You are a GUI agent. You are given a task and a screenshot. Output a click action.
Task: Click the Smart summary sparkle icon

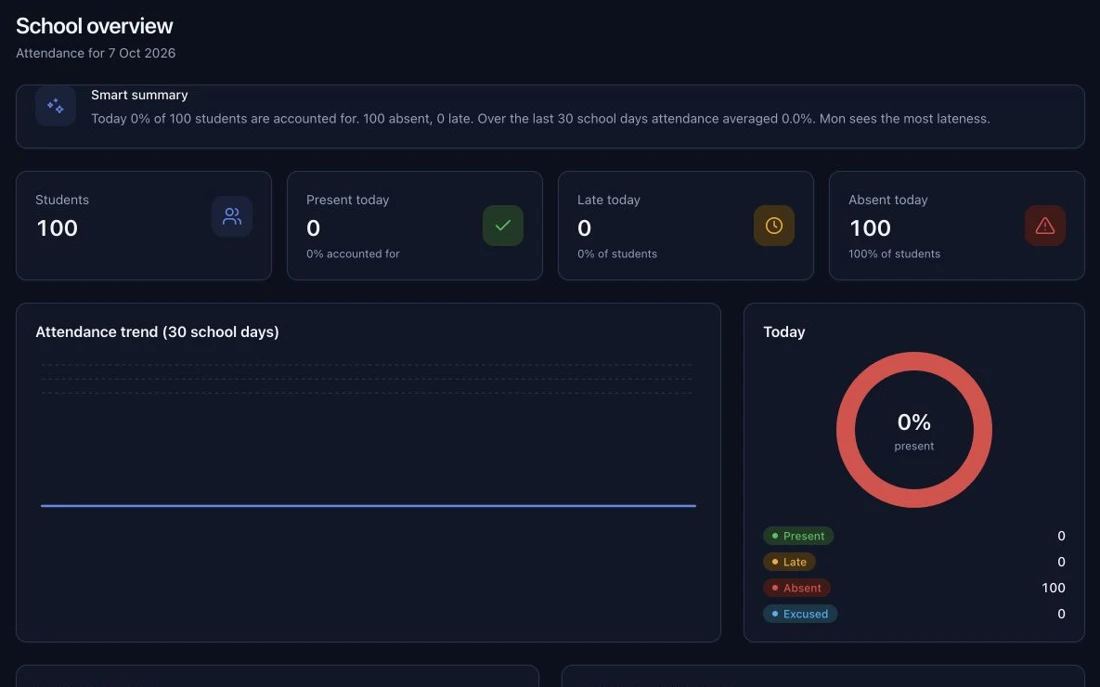pyautogui.click(x=55, y=106)
